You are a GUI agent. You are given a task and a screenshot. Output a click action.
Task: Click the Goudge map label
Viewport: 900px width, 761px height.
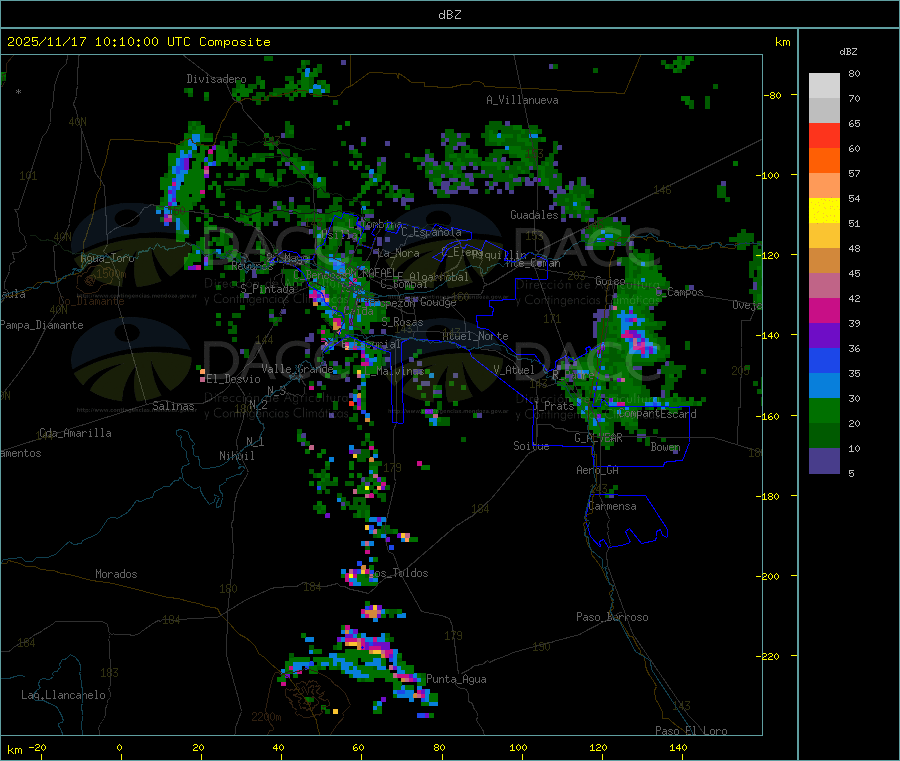pyautogui.click(x=438, y=302)
